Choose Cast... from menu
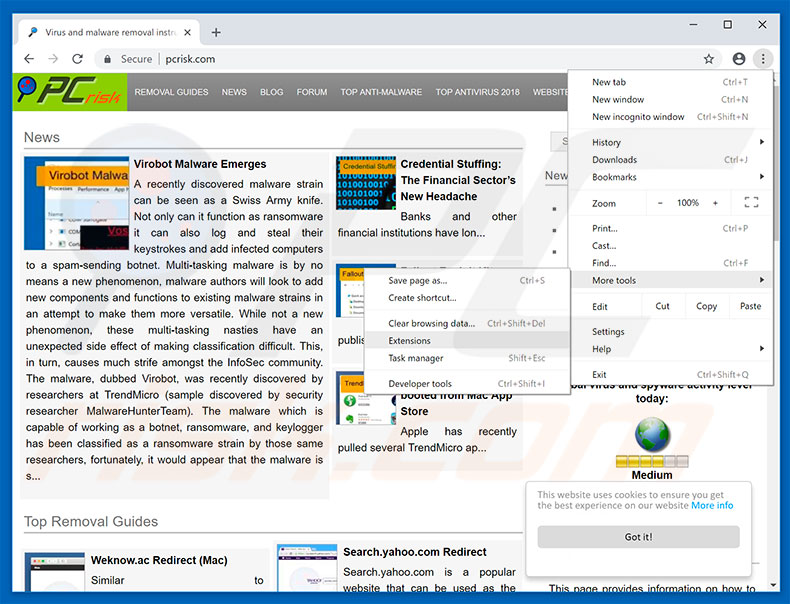The width and height of the screenshot is (790, 604). (x=671, y=246)
